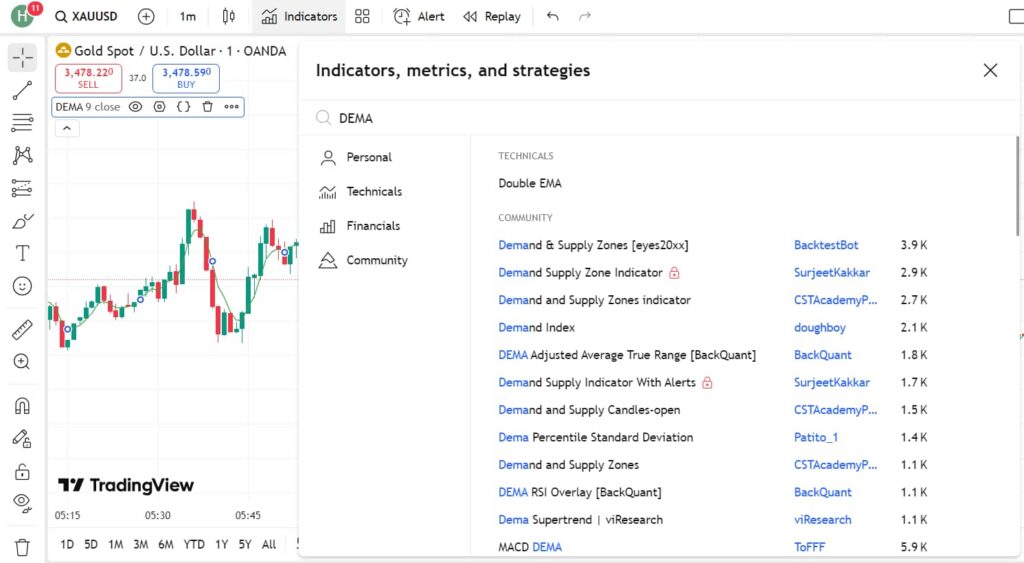This screenshot has height=563, width=1024.
Task: Add the Double EMA indicator
Action: 530,184
